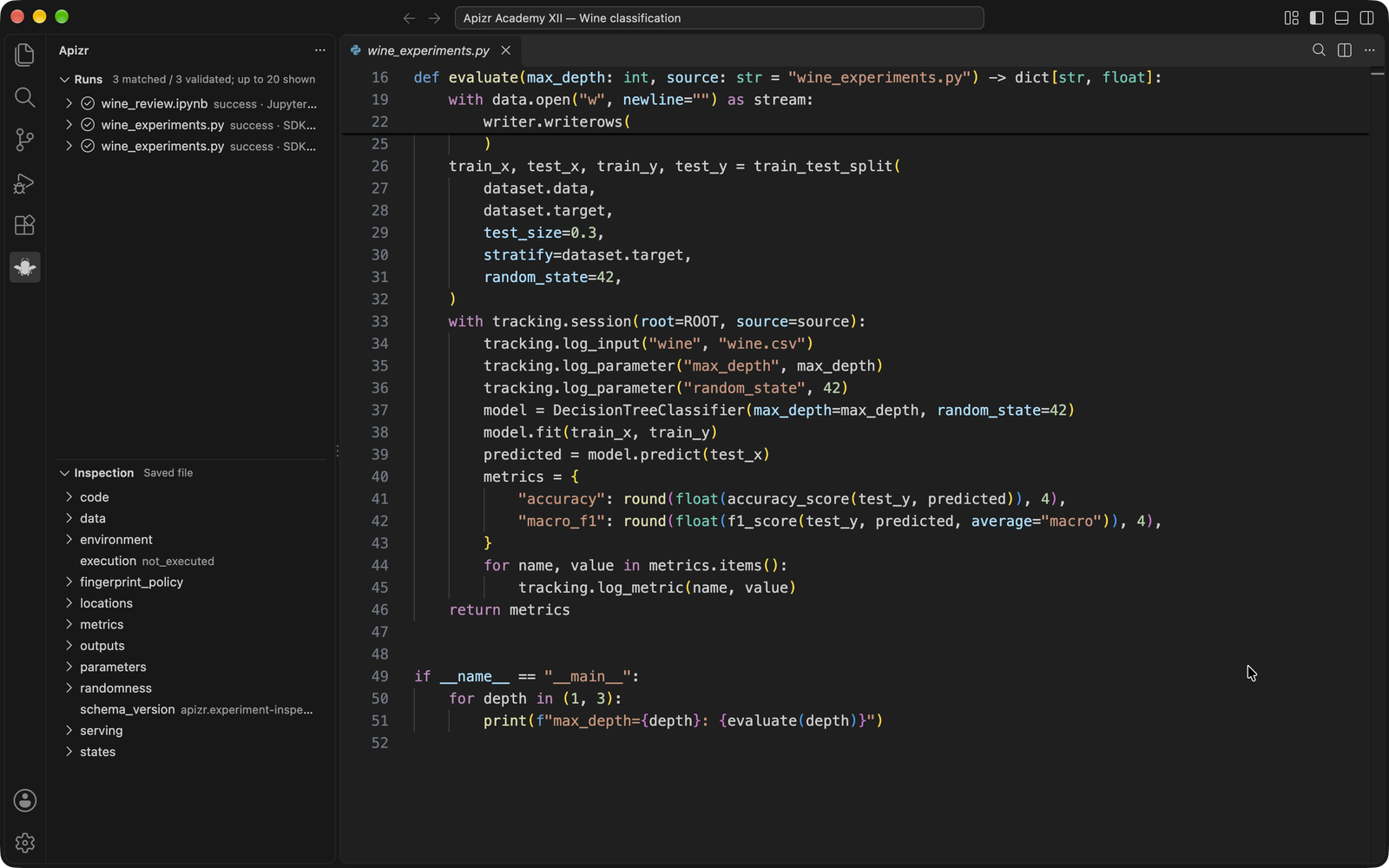Open the Explorer view in the activity bar
The image size is (1389, 868).
tap(24, 55)
